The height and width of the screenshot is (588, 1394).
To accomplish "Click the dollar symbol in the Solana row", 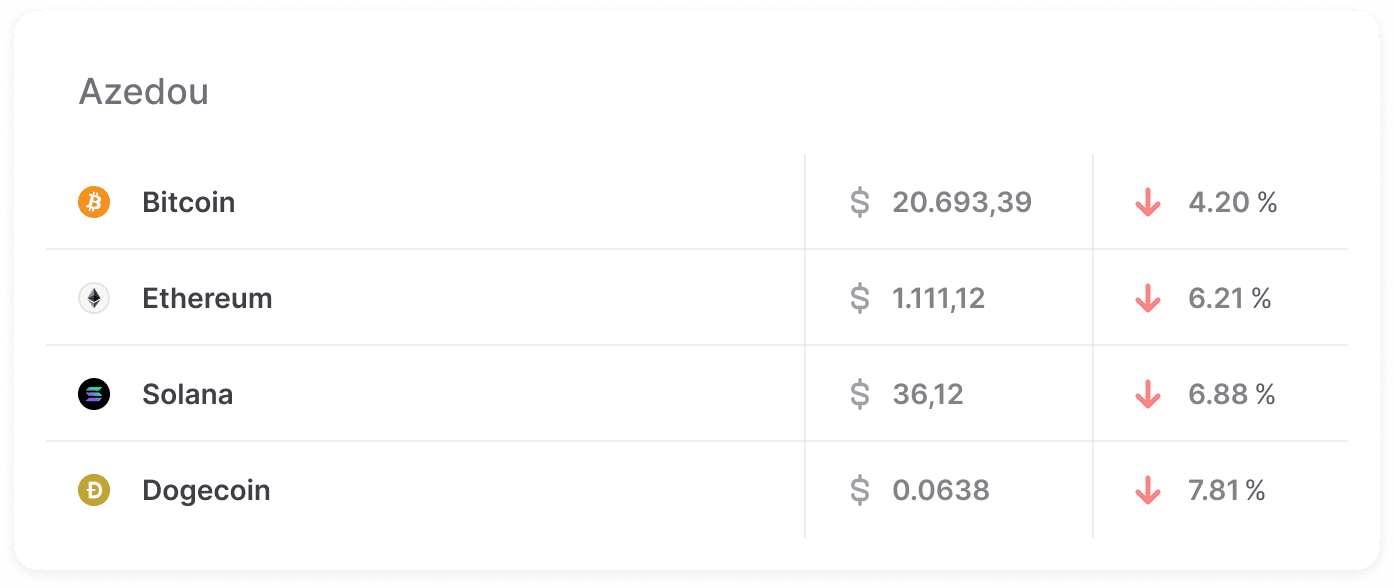I will (x=858, y=393).
